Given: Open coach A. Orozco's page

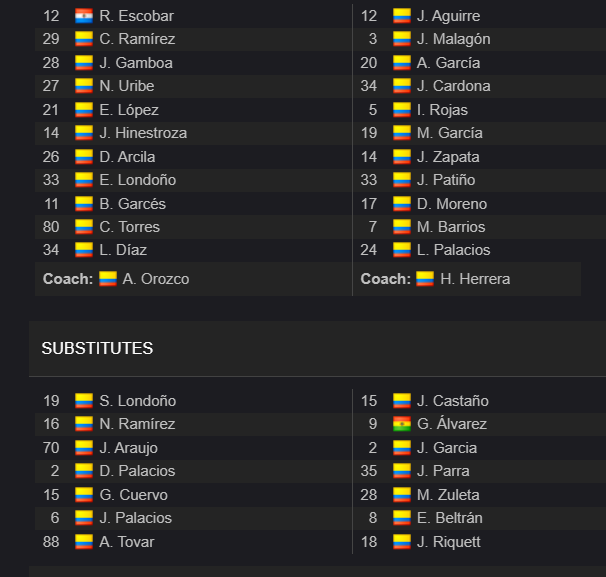Looking at the screenshot, I should pyautogui.click(x=156, y=279).
